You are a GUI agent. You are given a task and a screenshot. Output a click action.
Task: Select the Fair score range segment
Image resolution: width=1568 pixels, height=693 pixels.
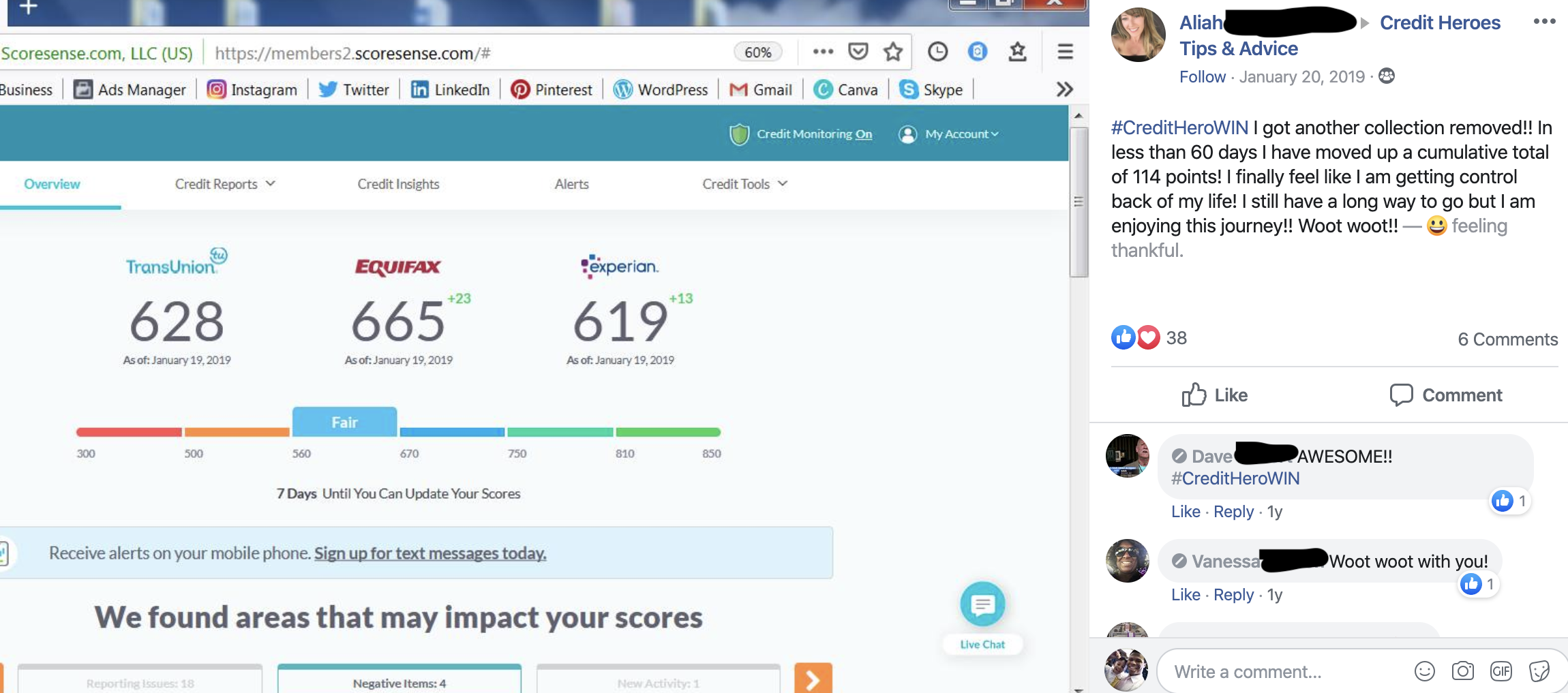(x=344, y=423)
